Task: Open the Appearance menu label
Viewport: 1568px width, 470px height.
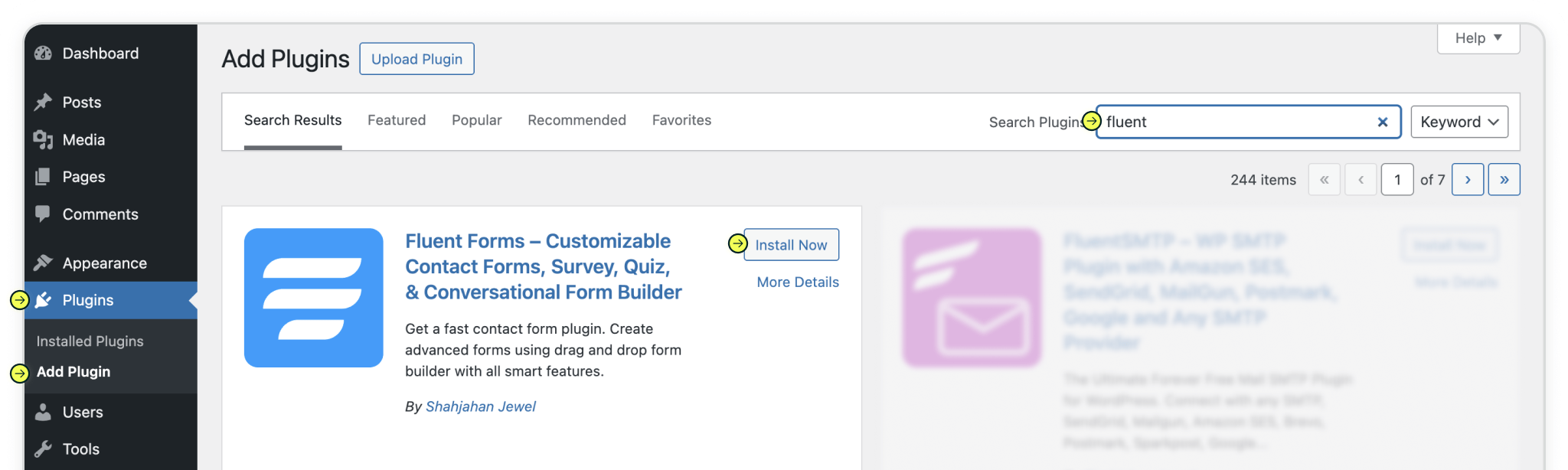Action: pos(105,263)
